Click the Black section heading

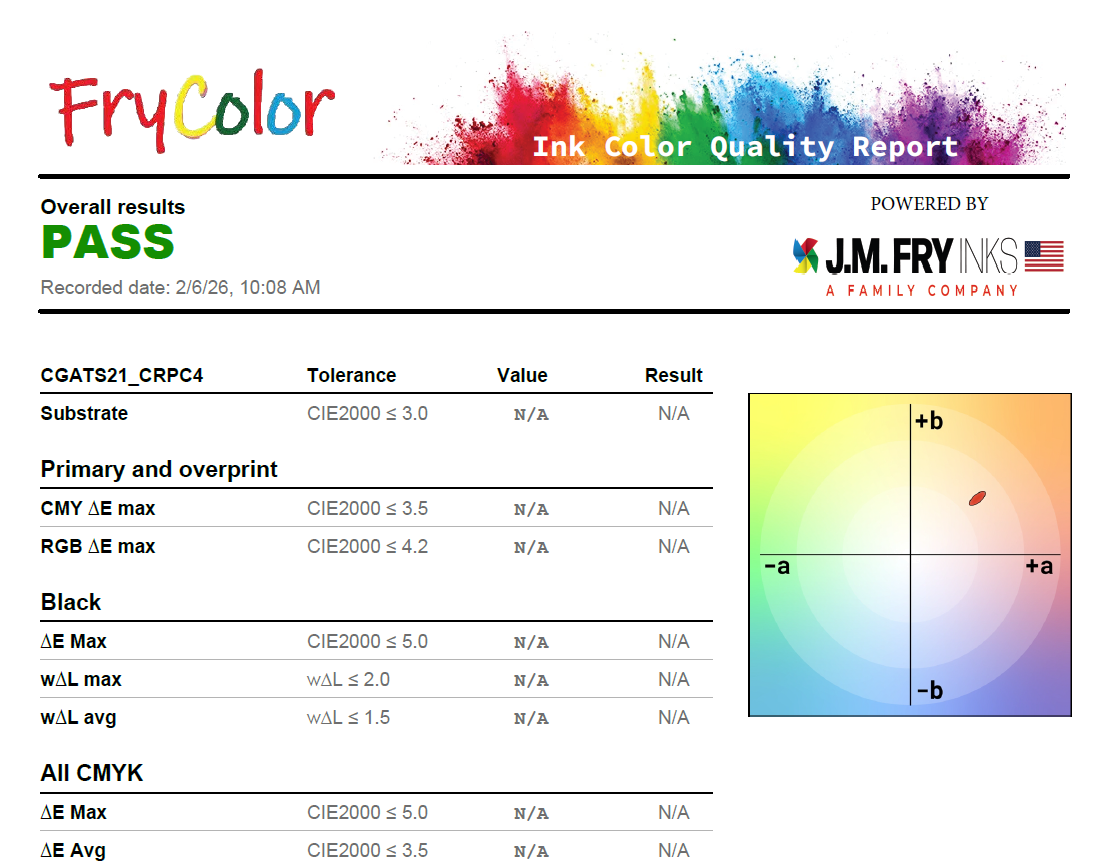(x=71, y=602)
